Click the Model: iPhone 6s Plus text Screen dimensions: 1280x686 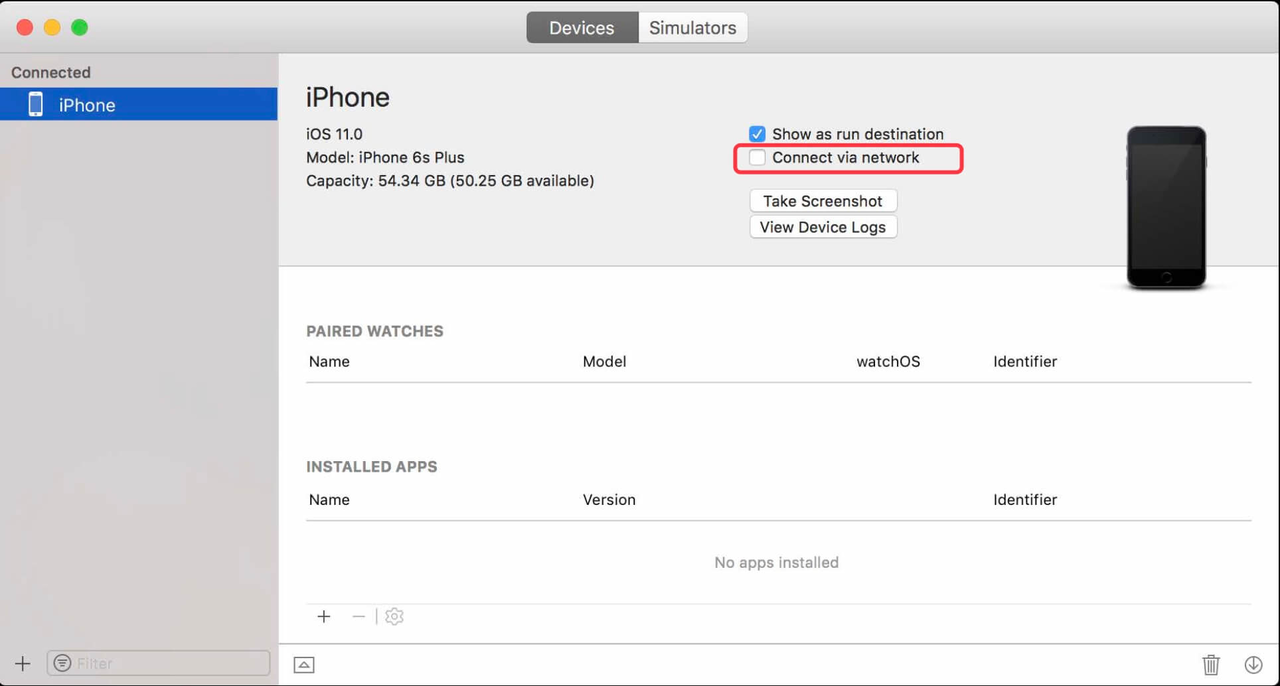(x=385, y=157)
